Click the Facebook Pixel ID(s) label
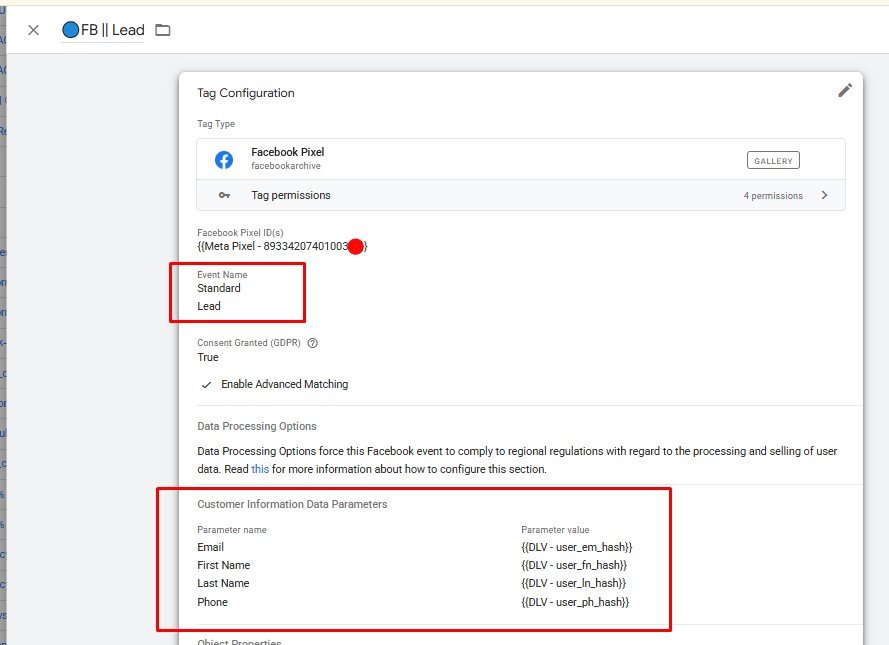889x645 pixels. 240,233
